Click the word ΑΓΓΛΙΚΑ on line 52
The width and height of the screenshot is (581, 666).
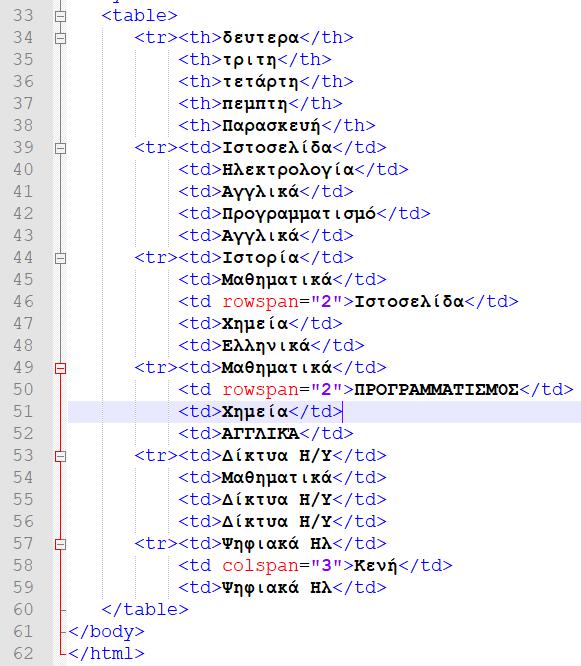[x=261, y=434]
